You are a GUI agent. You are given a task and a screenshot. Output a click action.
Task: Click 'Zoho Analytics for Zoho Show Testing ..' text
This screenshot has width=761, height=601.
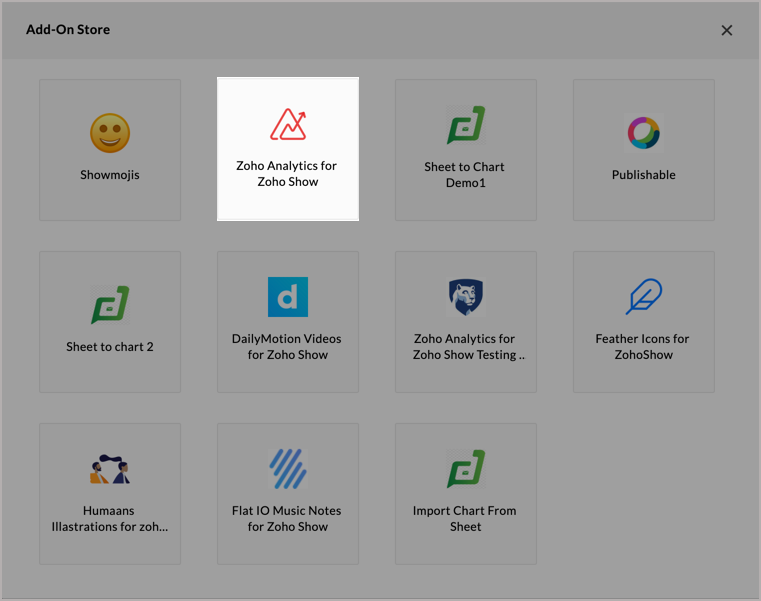[469, 347]
